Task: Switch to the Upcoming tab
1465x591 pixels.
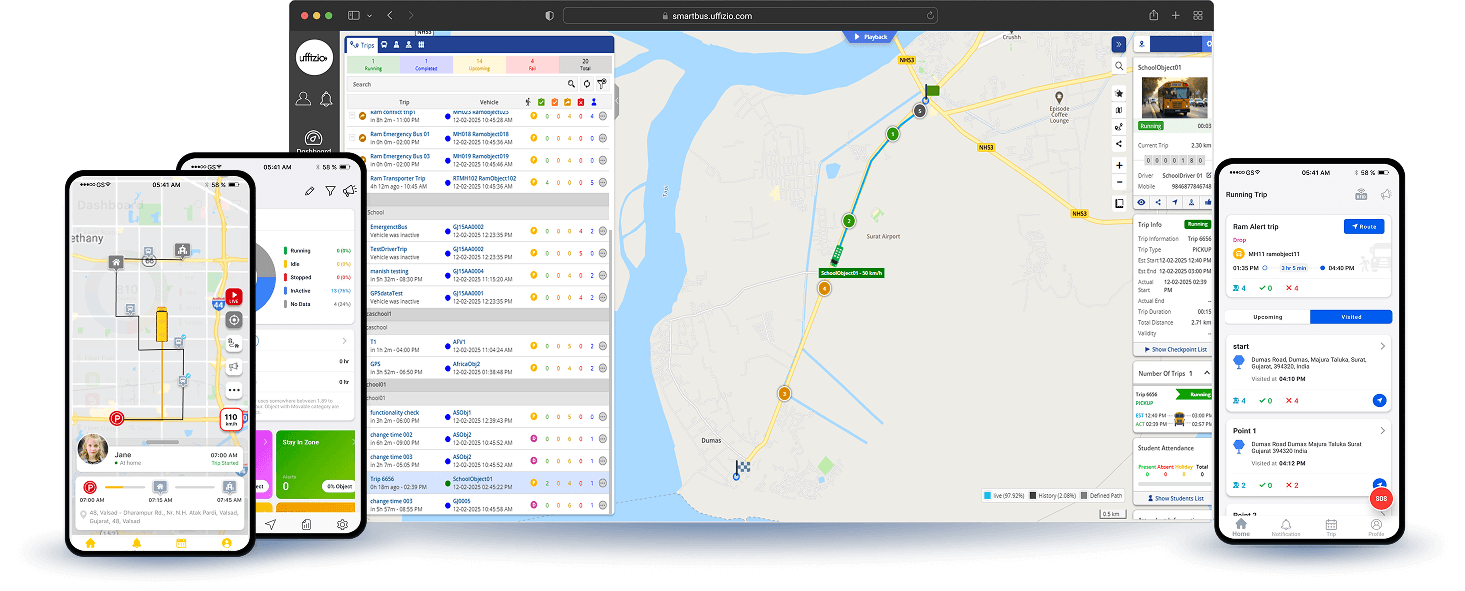Action: [x=1267, y=317]
